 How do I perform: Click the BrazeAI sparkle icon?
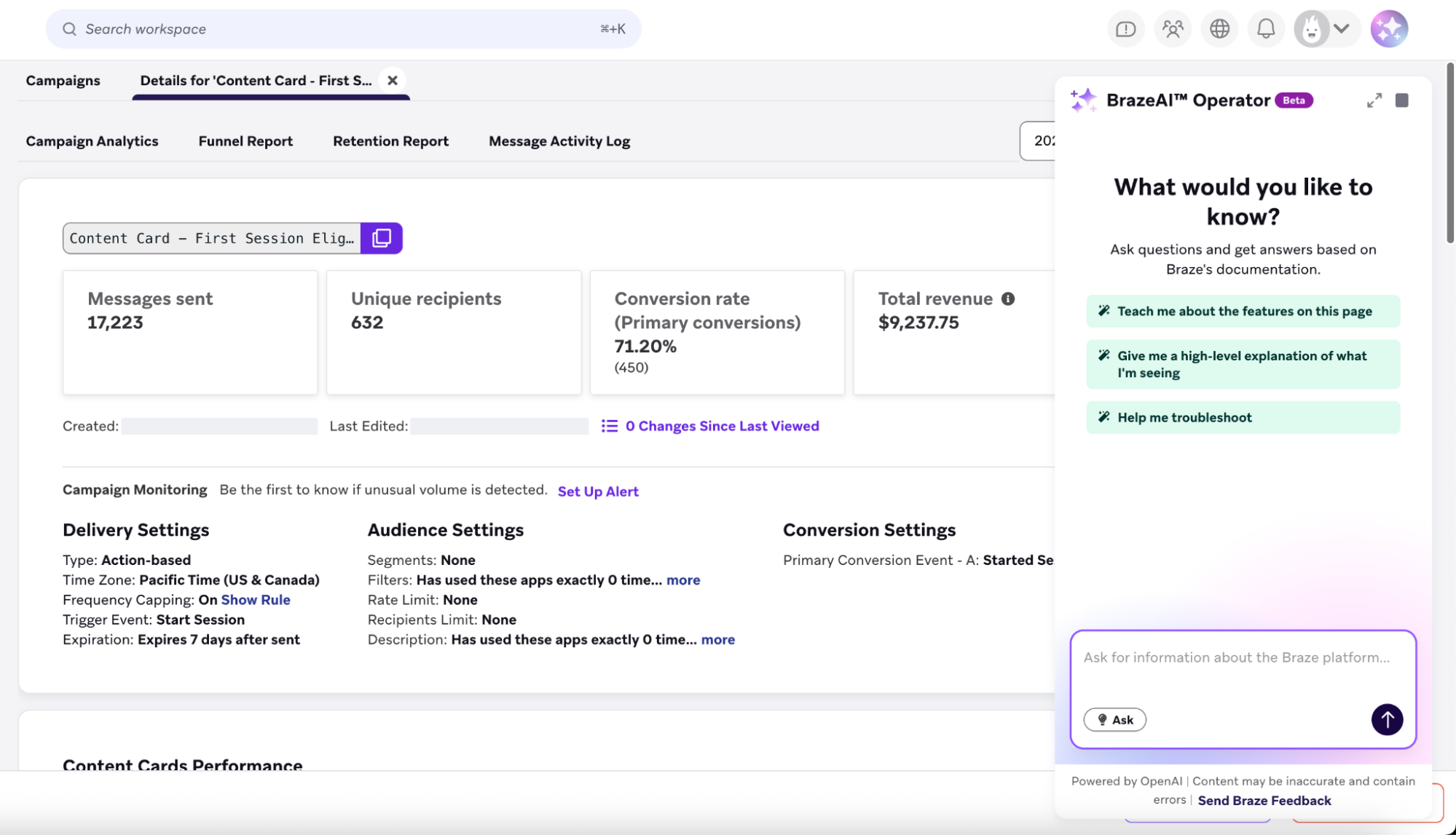(1389, 29)
